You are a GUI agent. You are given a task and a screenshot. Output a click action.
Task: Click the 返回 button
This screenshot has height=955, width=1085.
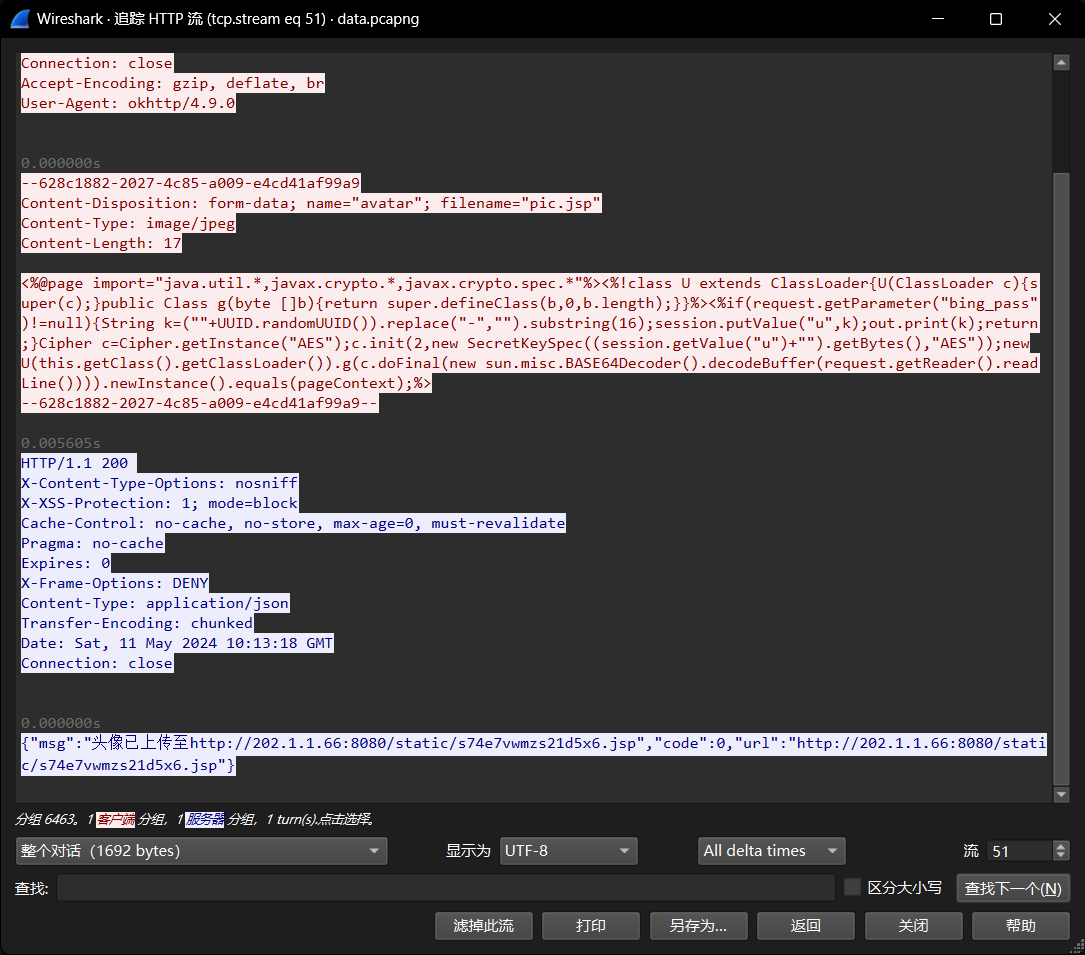click(805, 926)
